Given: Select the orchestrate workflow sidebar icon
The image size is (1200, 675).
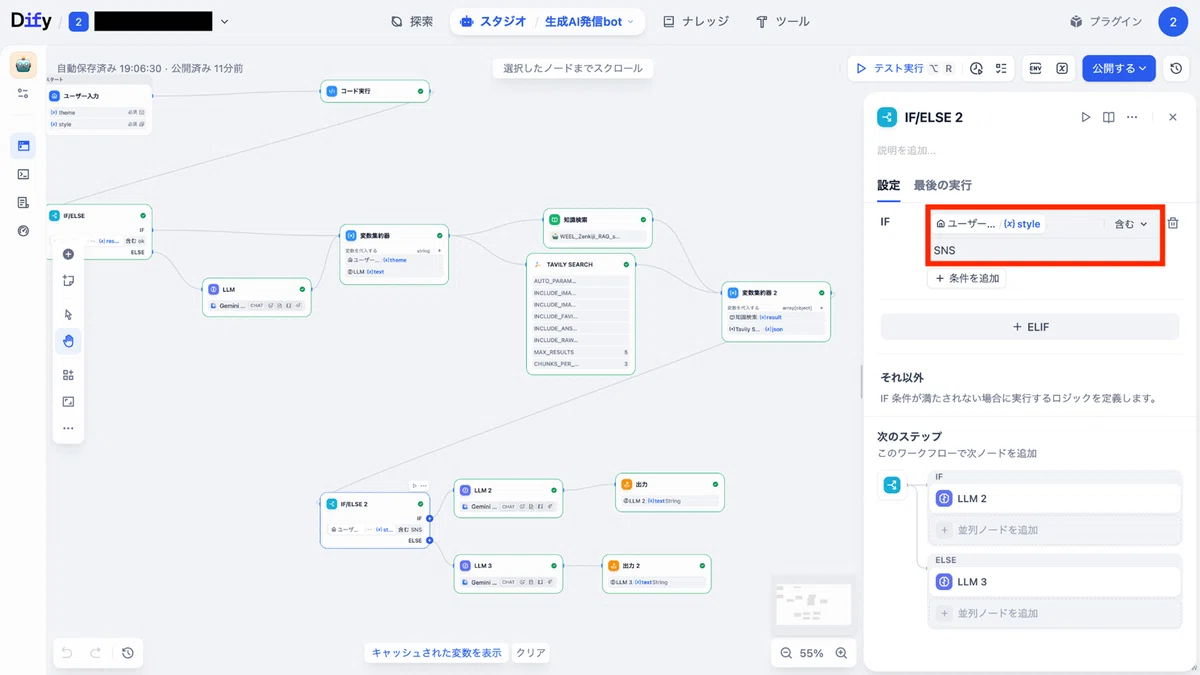Looking at the screenshot, I should point(23,146).
